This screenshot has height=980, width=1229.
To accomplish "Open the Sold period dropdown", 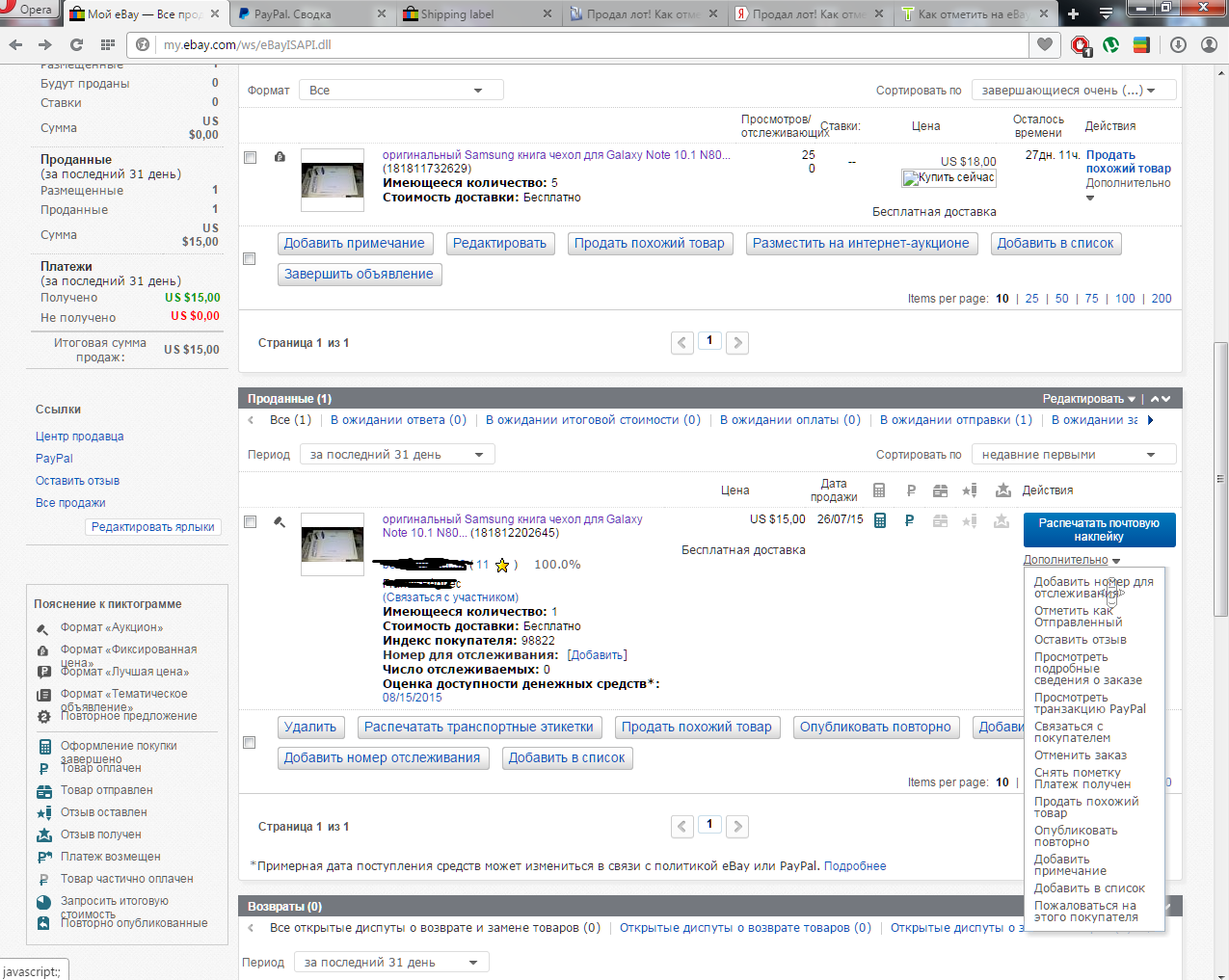I will [397, 454].
